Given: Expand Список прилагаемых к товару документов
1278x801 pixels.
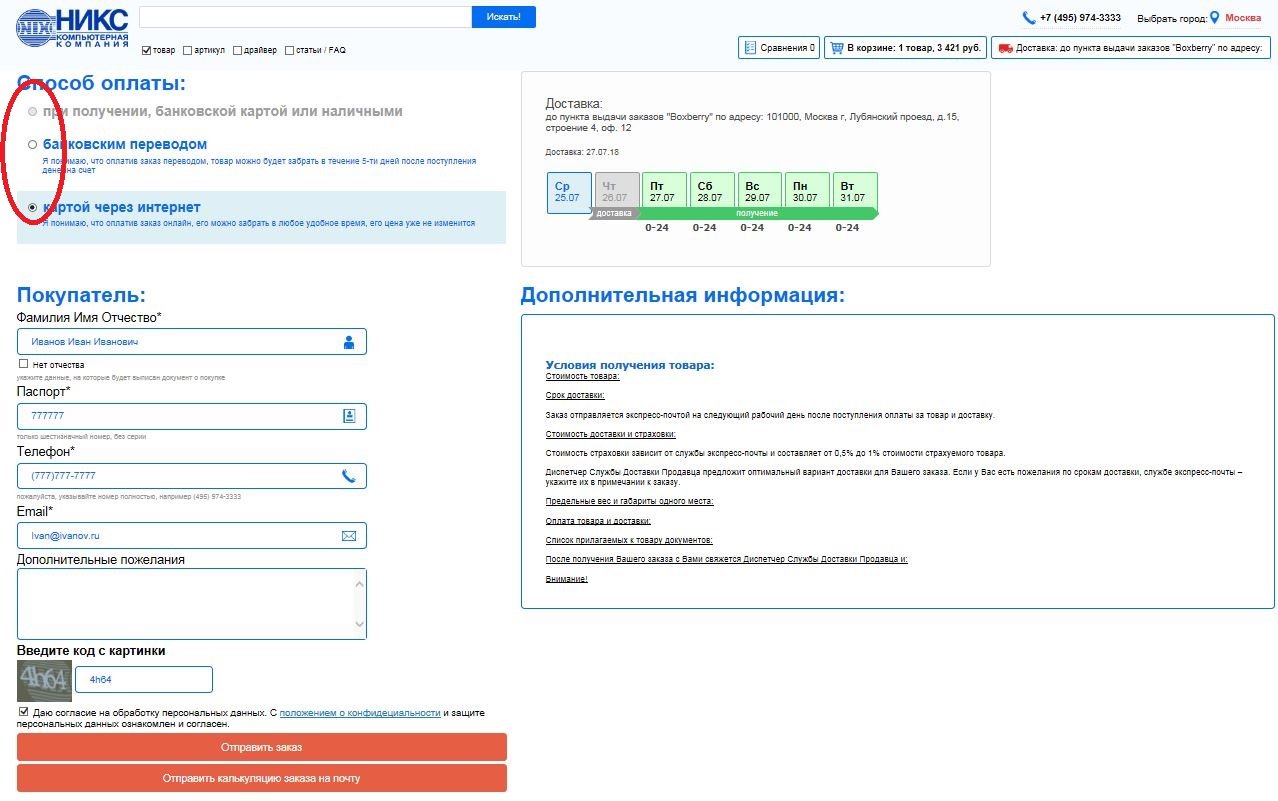Looking at the screenshot, I should pos(629,540).
